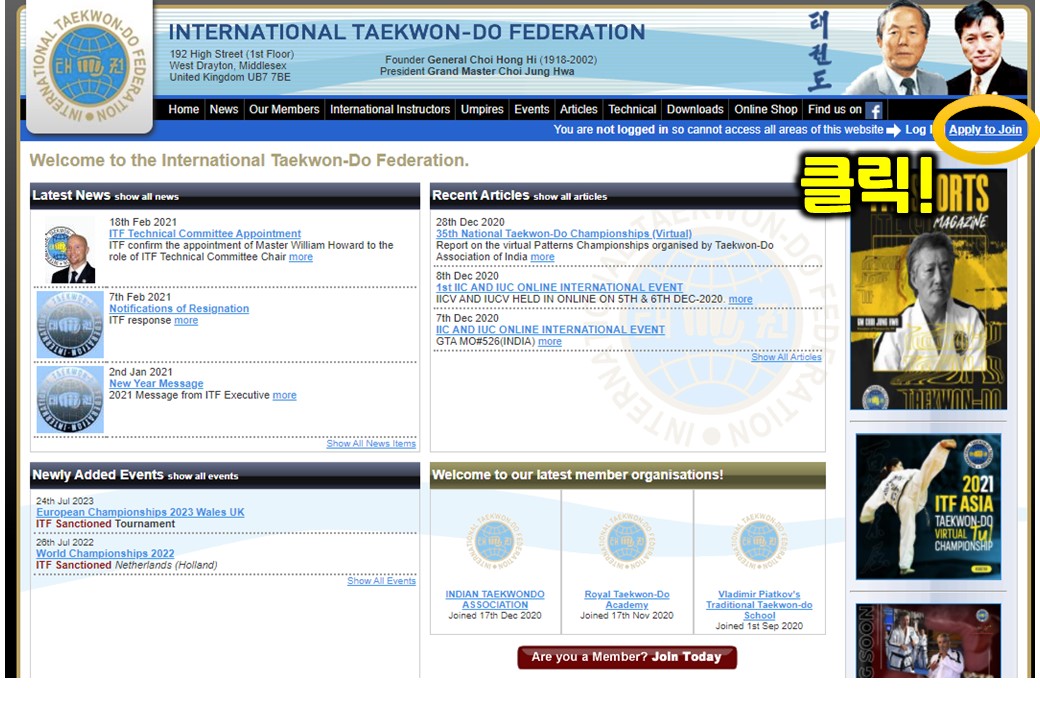Open Royal Taekwon-Do Academy member link
This screenshot has width=1040, height=720.
627,599
